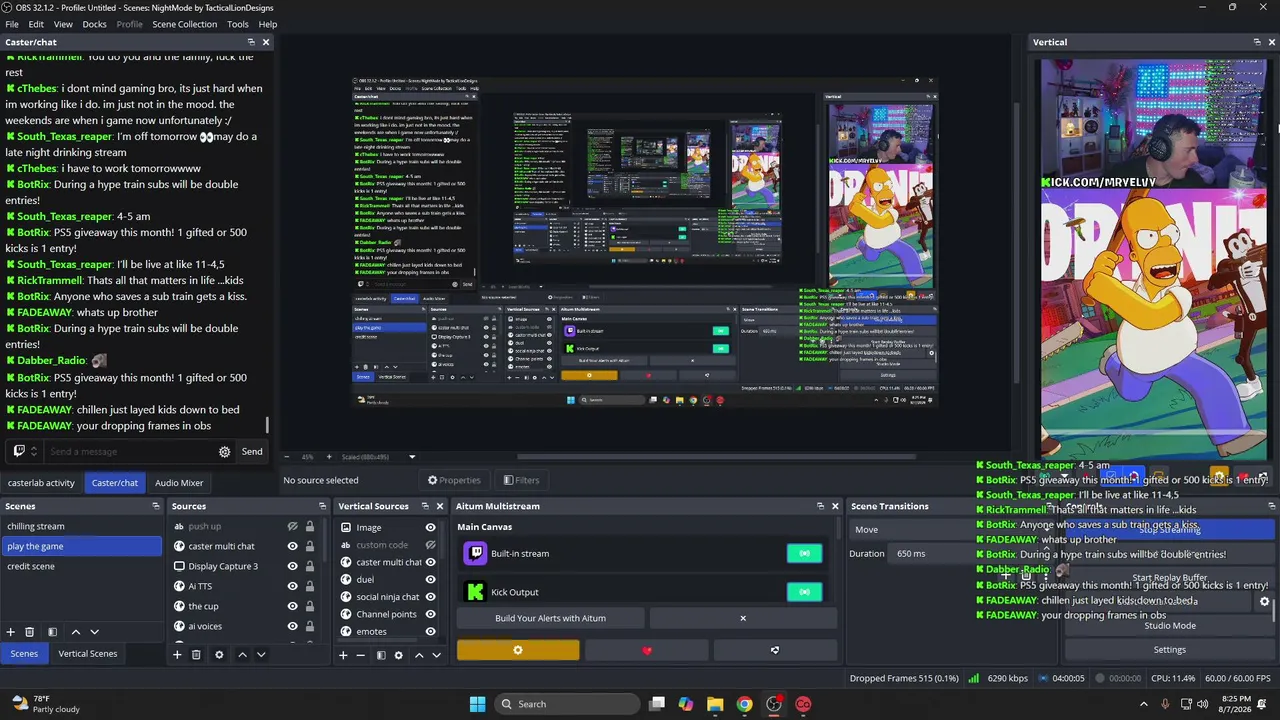Click the message input field in chat
This screenshot has height=720, width=1280.
[x=130, y=452]
